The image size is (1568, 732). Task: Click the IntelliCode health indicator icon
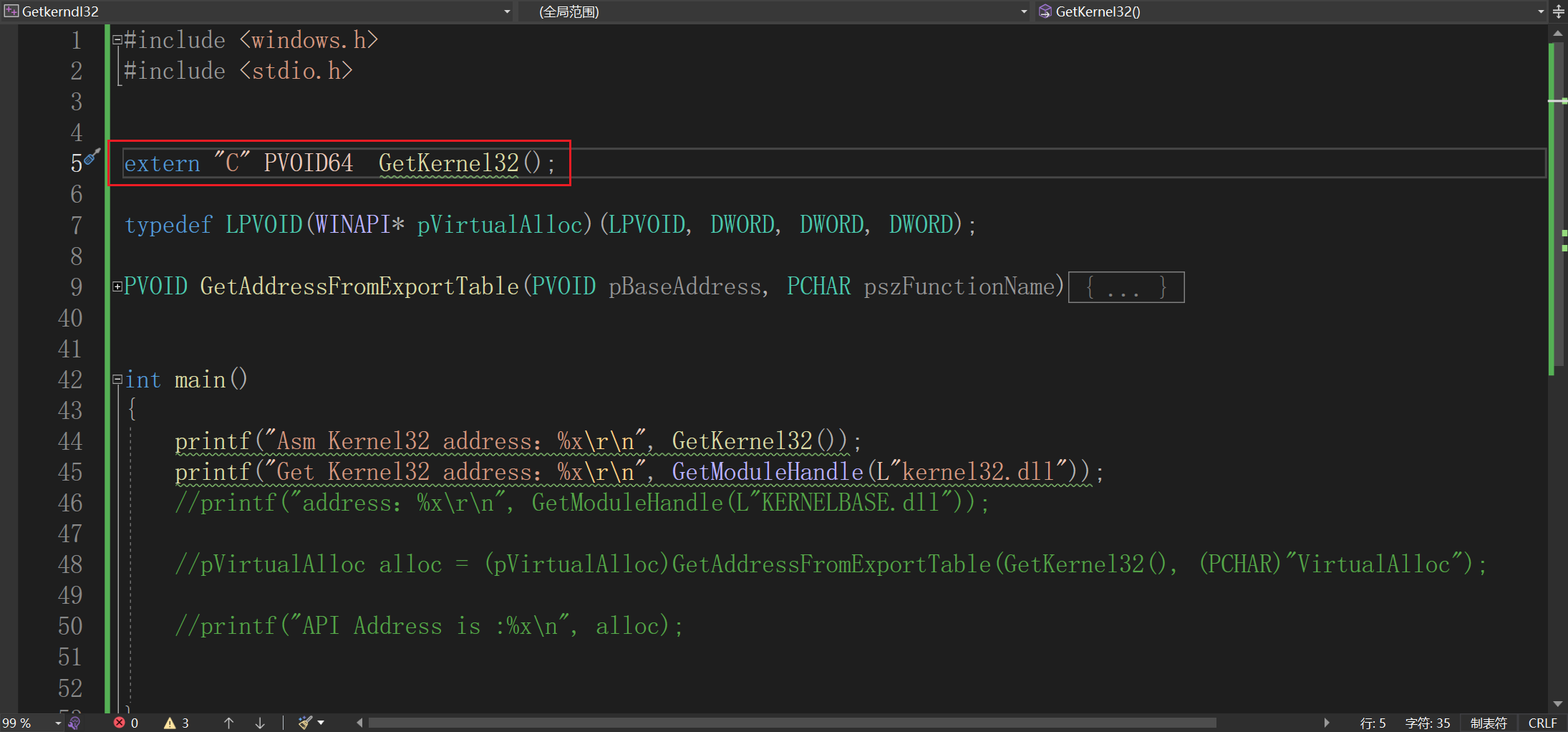(x=74, y=723)
